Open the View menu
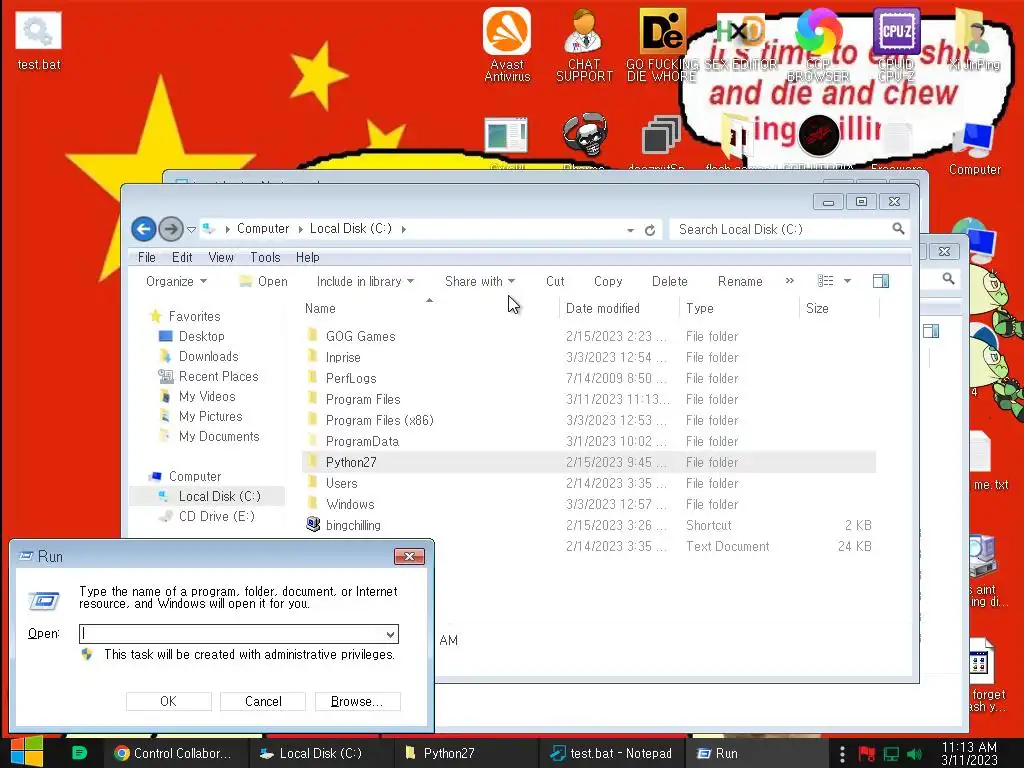 pos(221,257)
